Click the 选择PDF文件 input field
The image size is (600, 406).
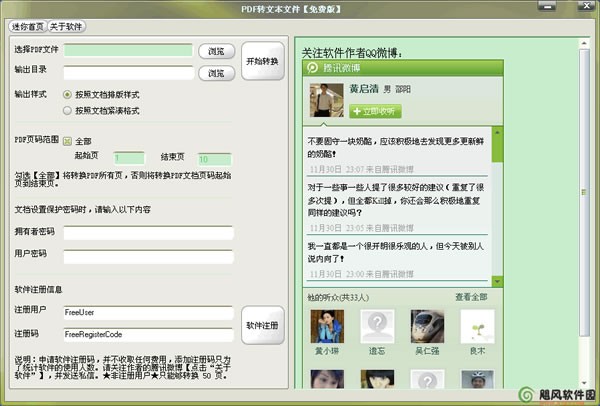click(x=128, y=51)
